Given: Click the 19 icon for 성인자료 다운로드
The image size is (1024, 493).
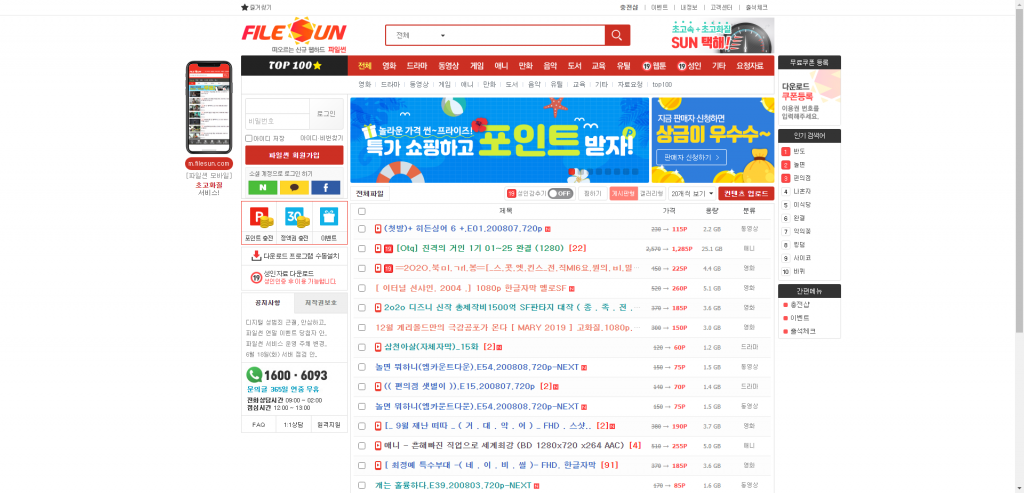Looking at the screenshot, I should coord(256,278).
